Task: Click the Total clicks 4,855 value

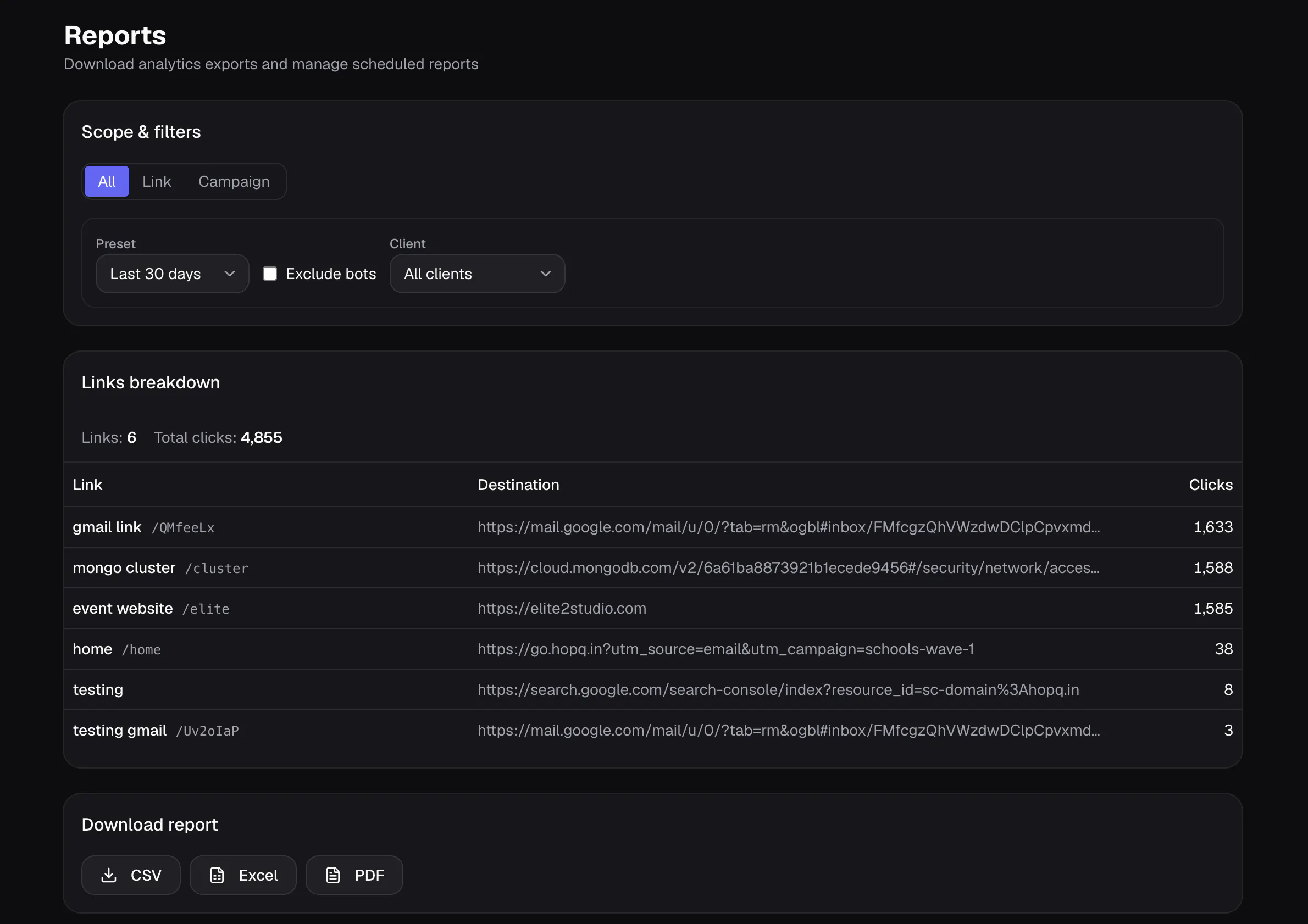Action: point(262,438)
